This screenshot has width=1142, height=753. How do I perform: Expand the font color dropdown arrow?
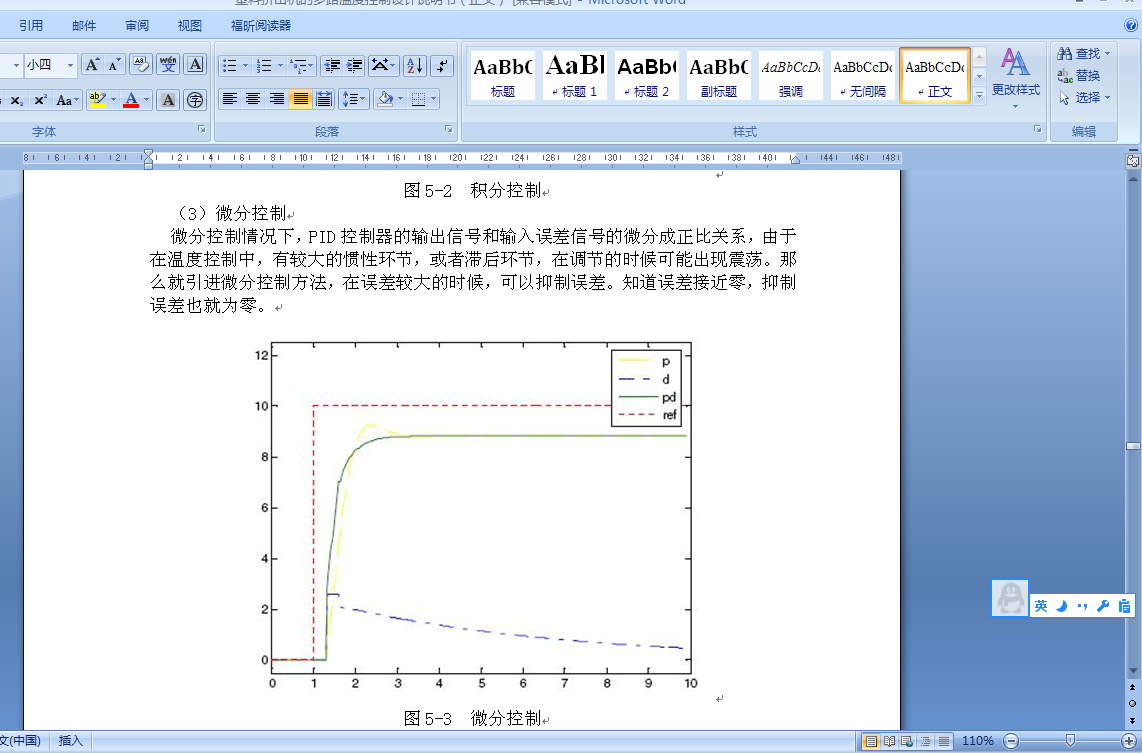click(146, 100)
